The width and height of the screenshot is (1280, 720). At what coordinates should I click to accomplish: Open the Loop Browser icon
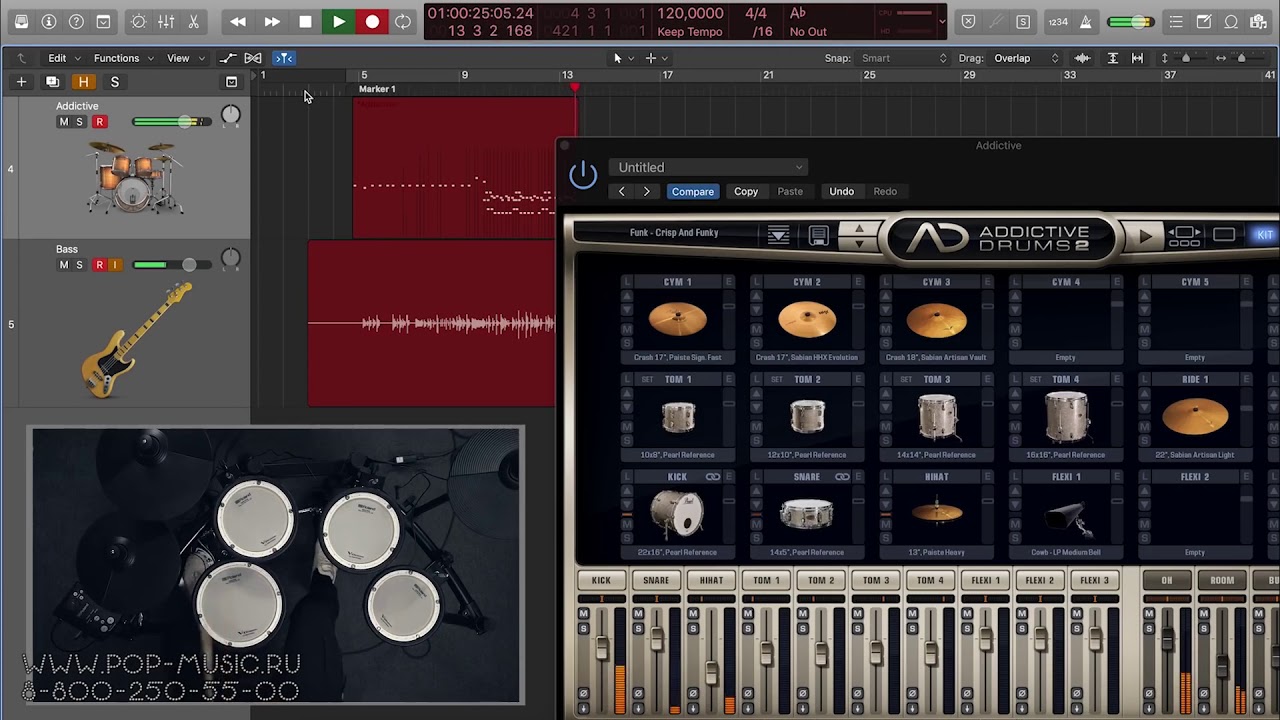tap(1232, 21)
